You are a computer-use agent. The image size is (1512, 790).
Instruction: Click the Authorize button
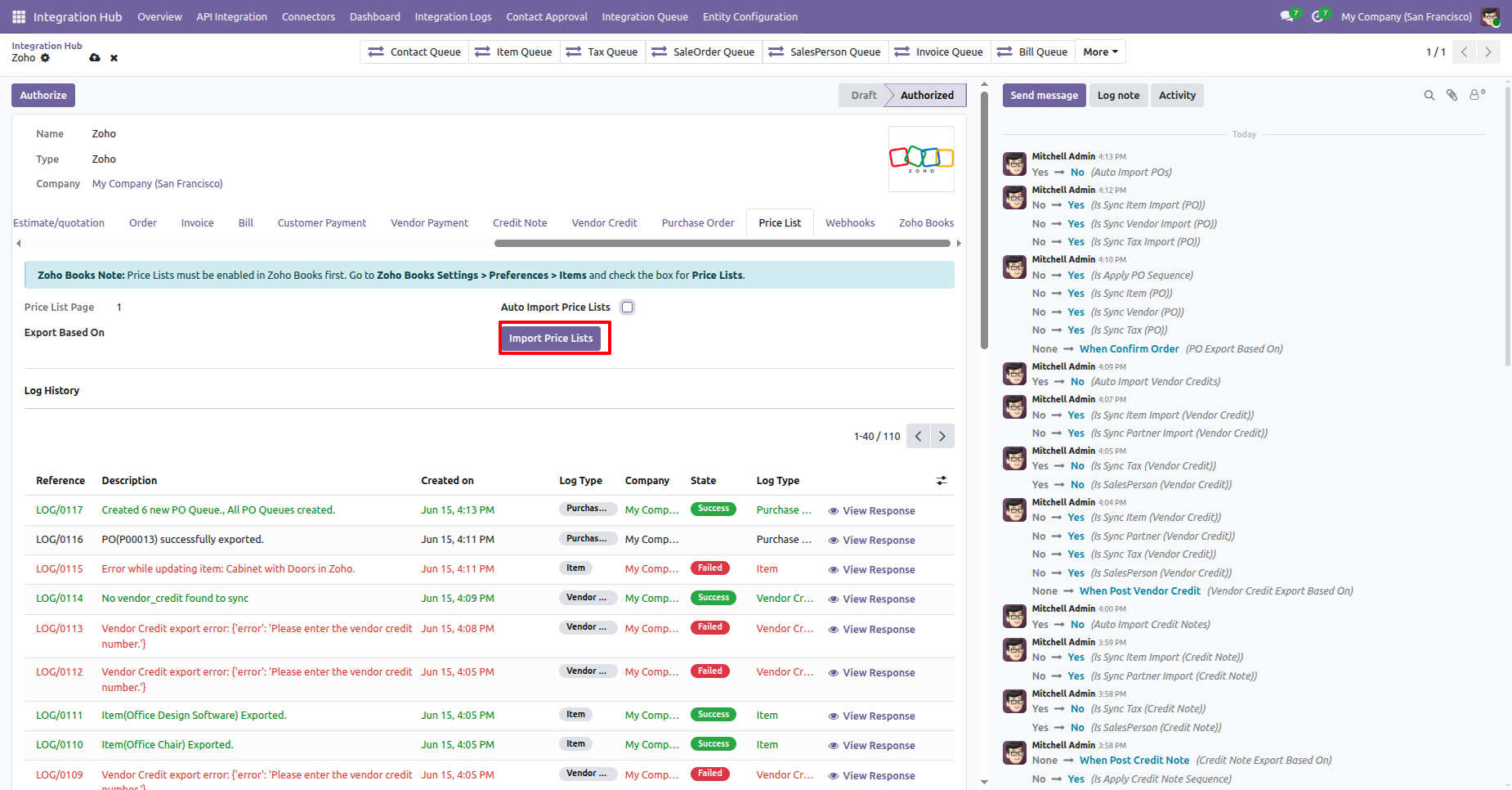coord(43,96)
